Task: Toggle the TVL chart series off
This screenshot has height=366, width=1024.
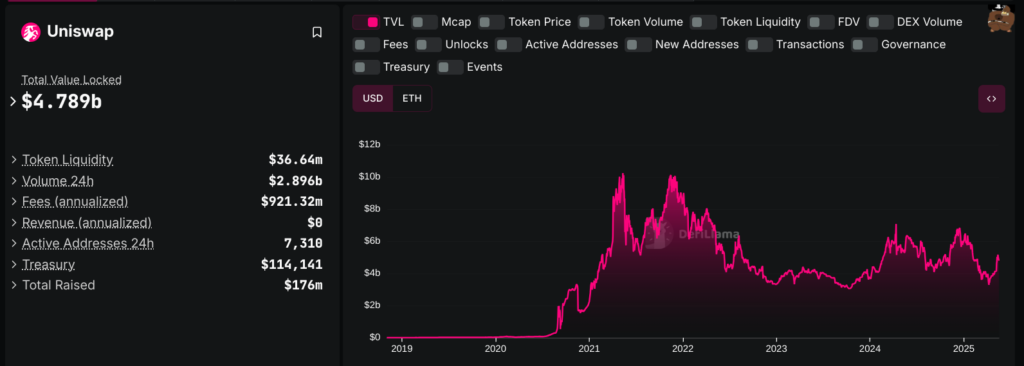Action: [366, 22]
